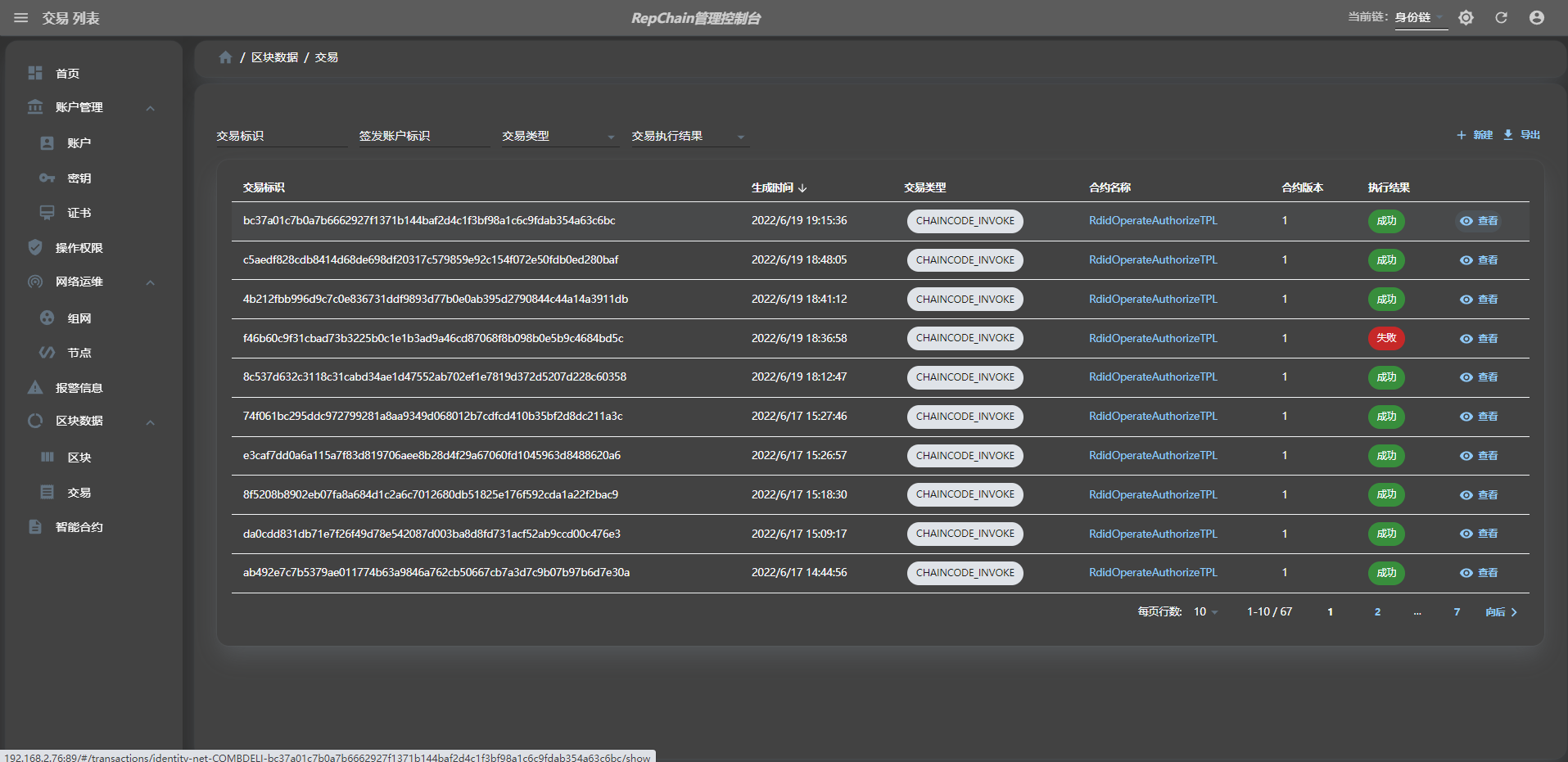Click eye icon for failed transaction f46b60c9

1466,339
